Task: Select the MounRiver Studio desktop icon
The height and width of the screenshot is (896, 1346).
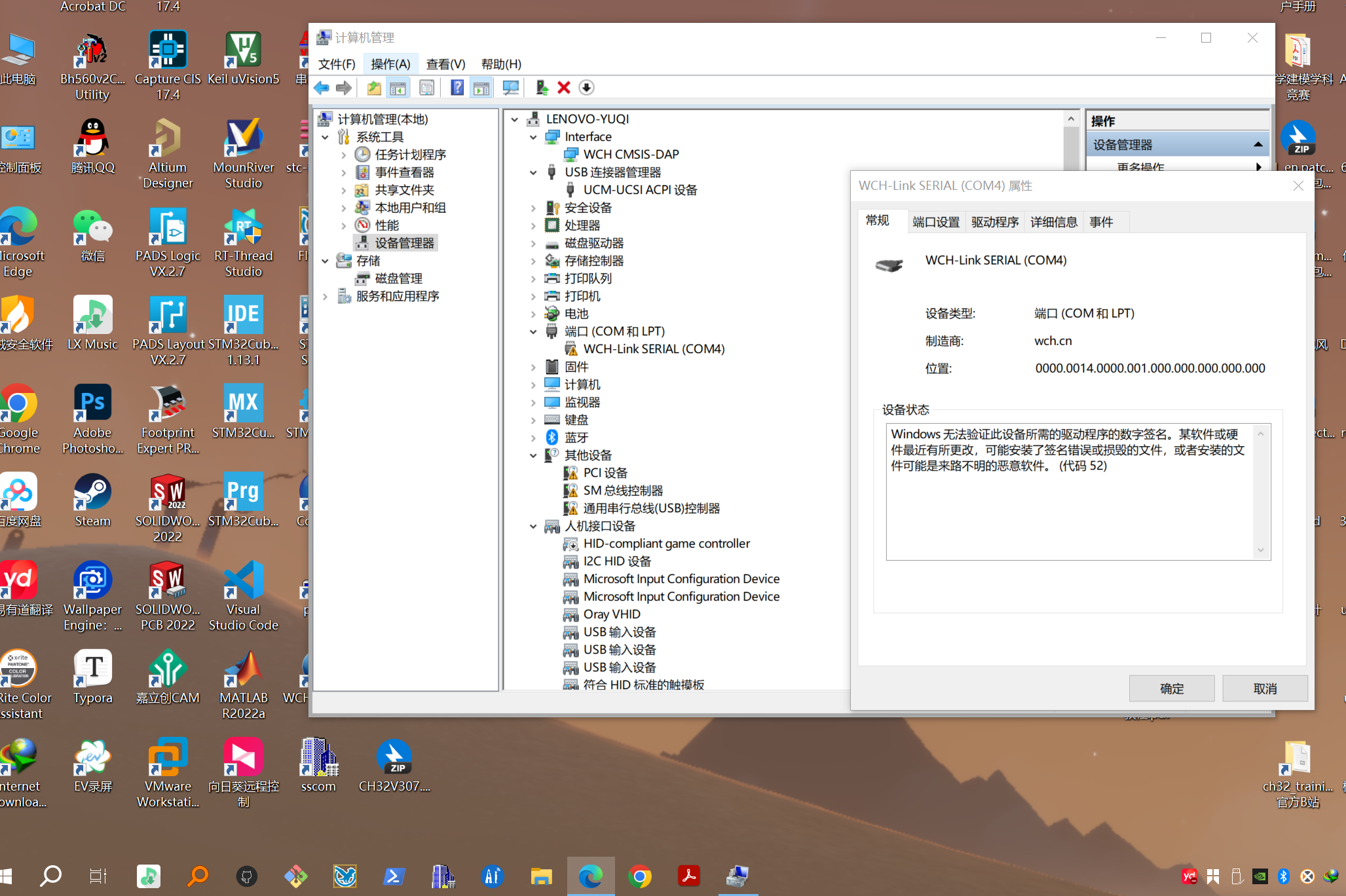Action: tap(243, 155)
